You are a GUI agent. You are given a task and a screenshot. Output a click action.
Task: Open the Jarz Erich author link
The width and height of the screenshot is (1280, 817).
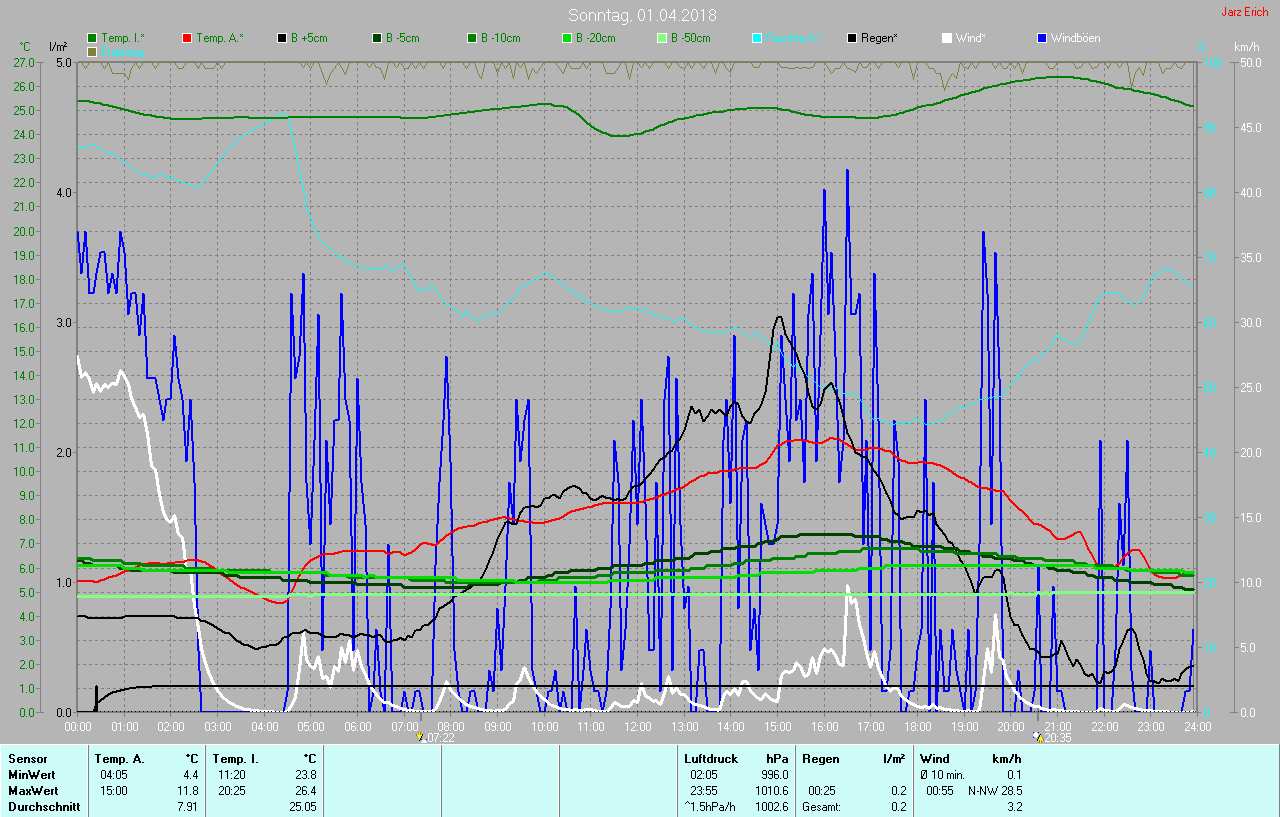pyautogui.click(x=1244, y=12)
